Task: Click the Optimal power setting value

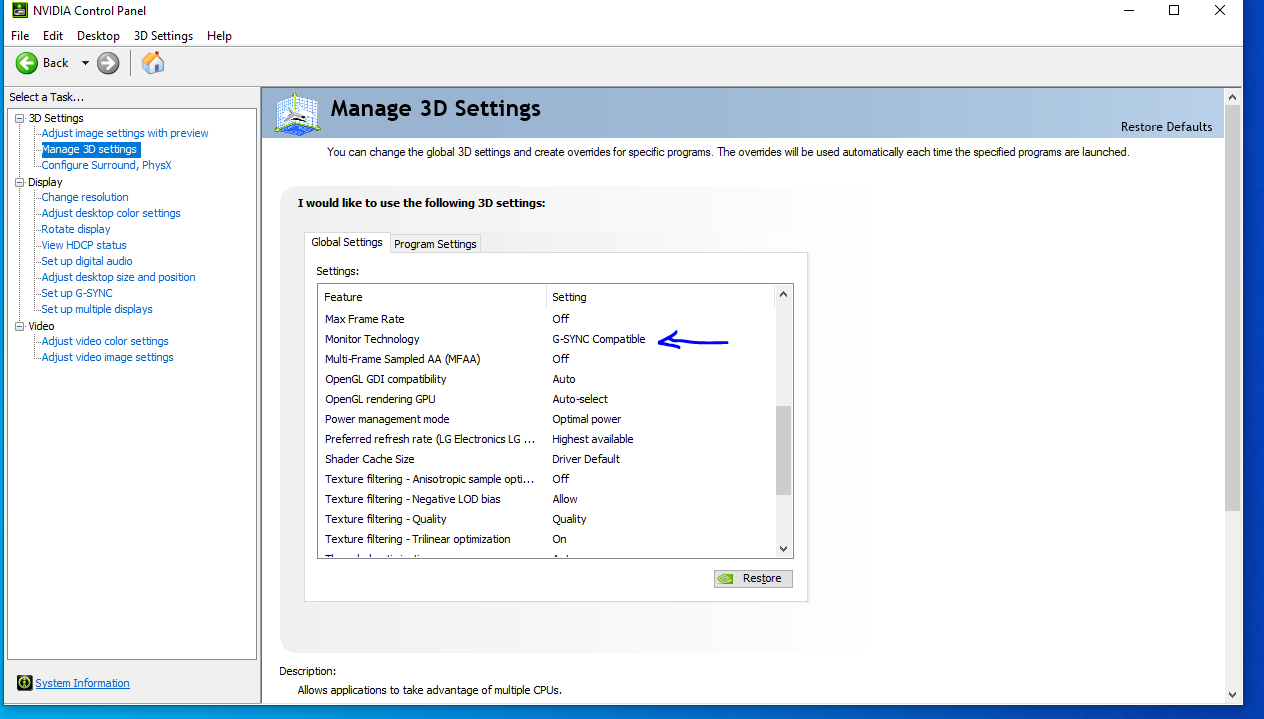Action: (x=587, y=419)
